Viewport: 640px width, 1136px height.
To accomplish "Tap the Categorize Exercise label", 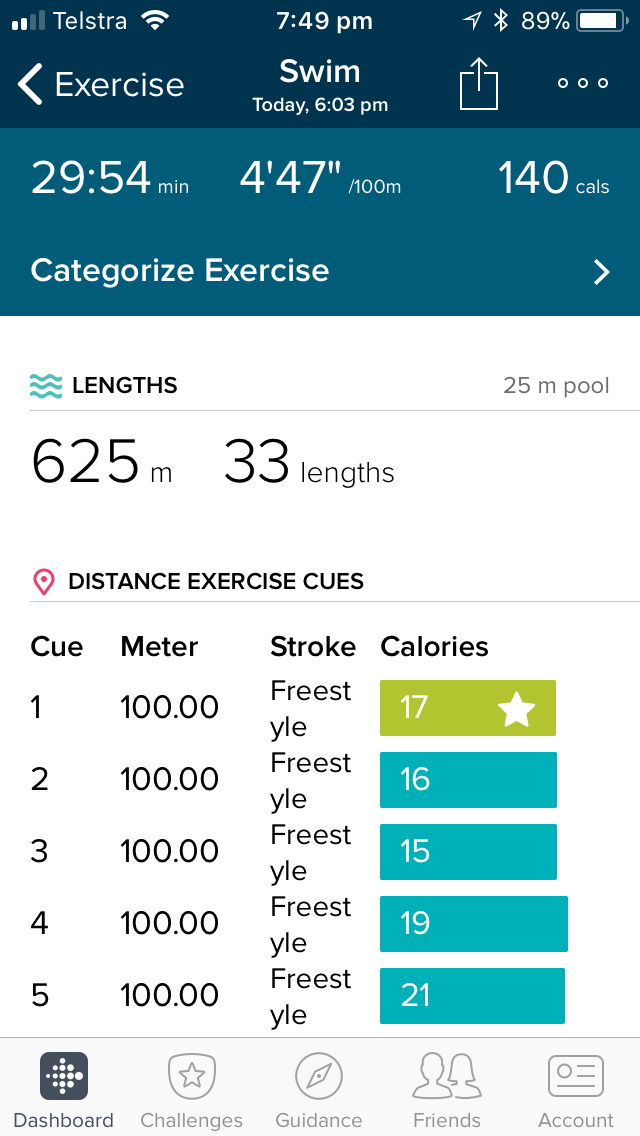I will point(180,271).
